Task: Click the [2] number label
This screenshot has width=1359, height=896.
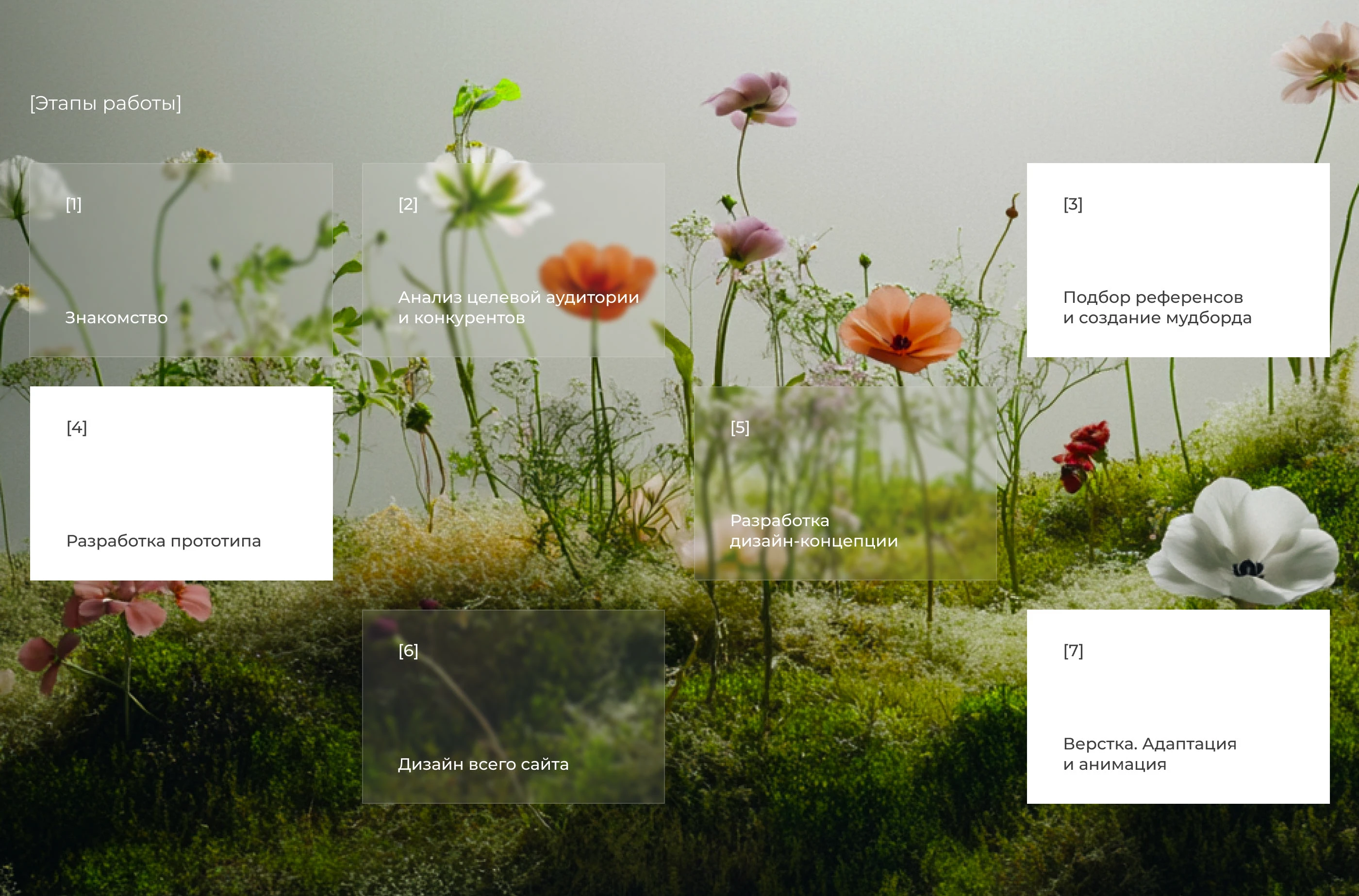Action: (408, 204)
